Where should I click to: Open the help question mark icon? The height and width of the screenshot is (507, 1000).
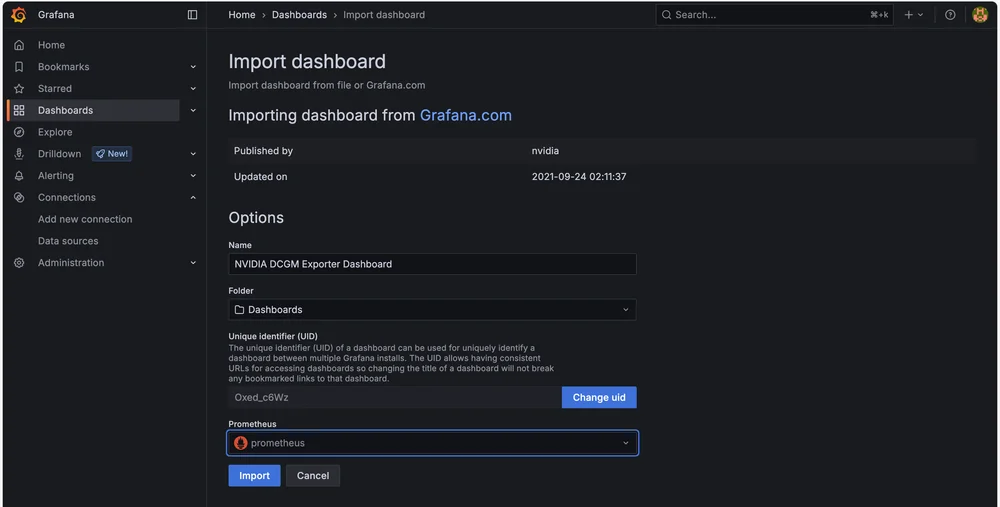tap(950, 15)
